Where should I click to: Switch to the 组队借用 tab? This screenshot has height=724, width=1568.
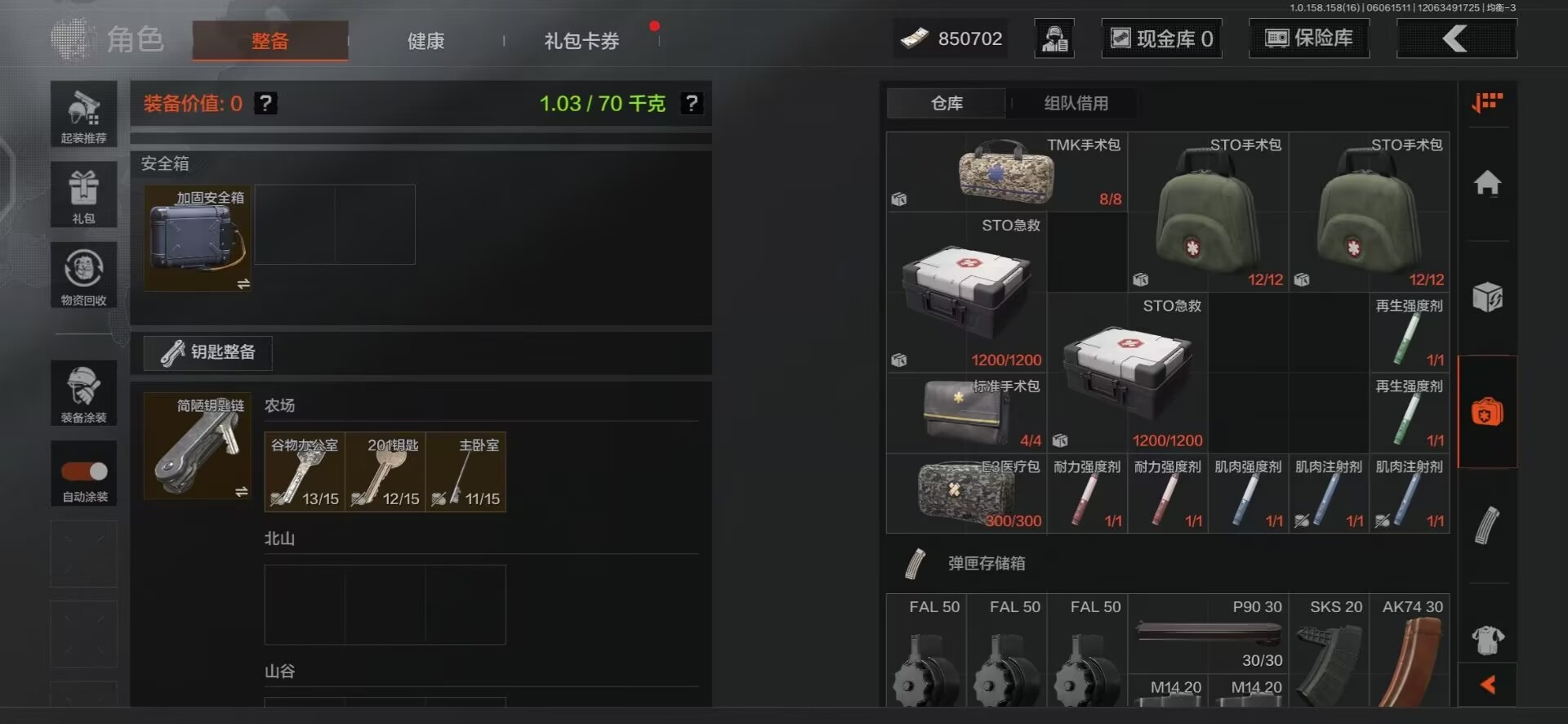pos(1076,103)
